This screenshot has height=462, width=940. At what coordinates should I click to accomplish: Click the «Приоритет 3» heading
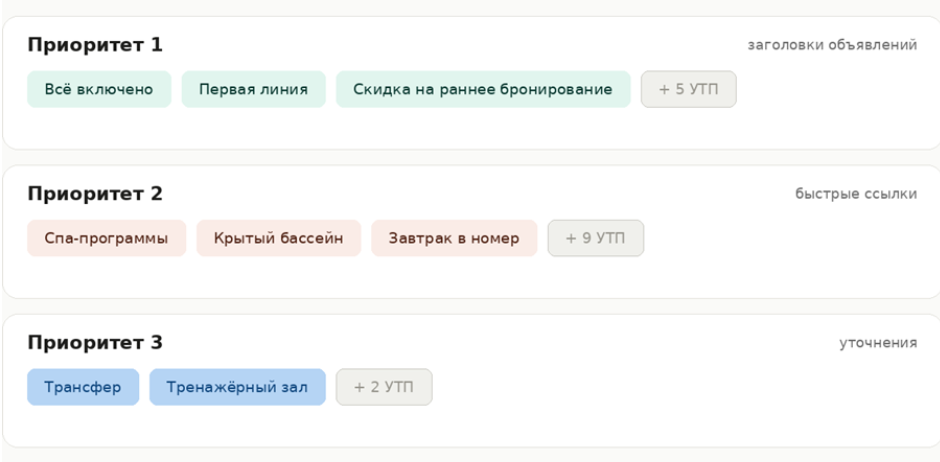(x=95, y=343)
